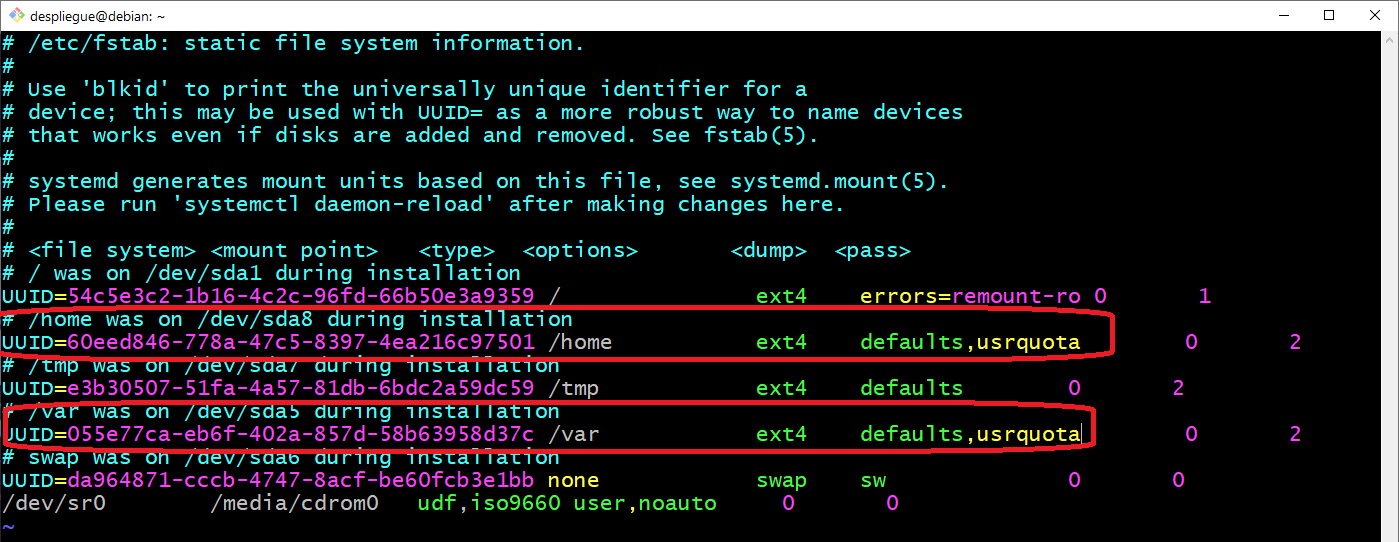The height and width of the screenshot is (542, 1399).
Task: Click the 'swap' filesystem type text
Action: (781, 480)
